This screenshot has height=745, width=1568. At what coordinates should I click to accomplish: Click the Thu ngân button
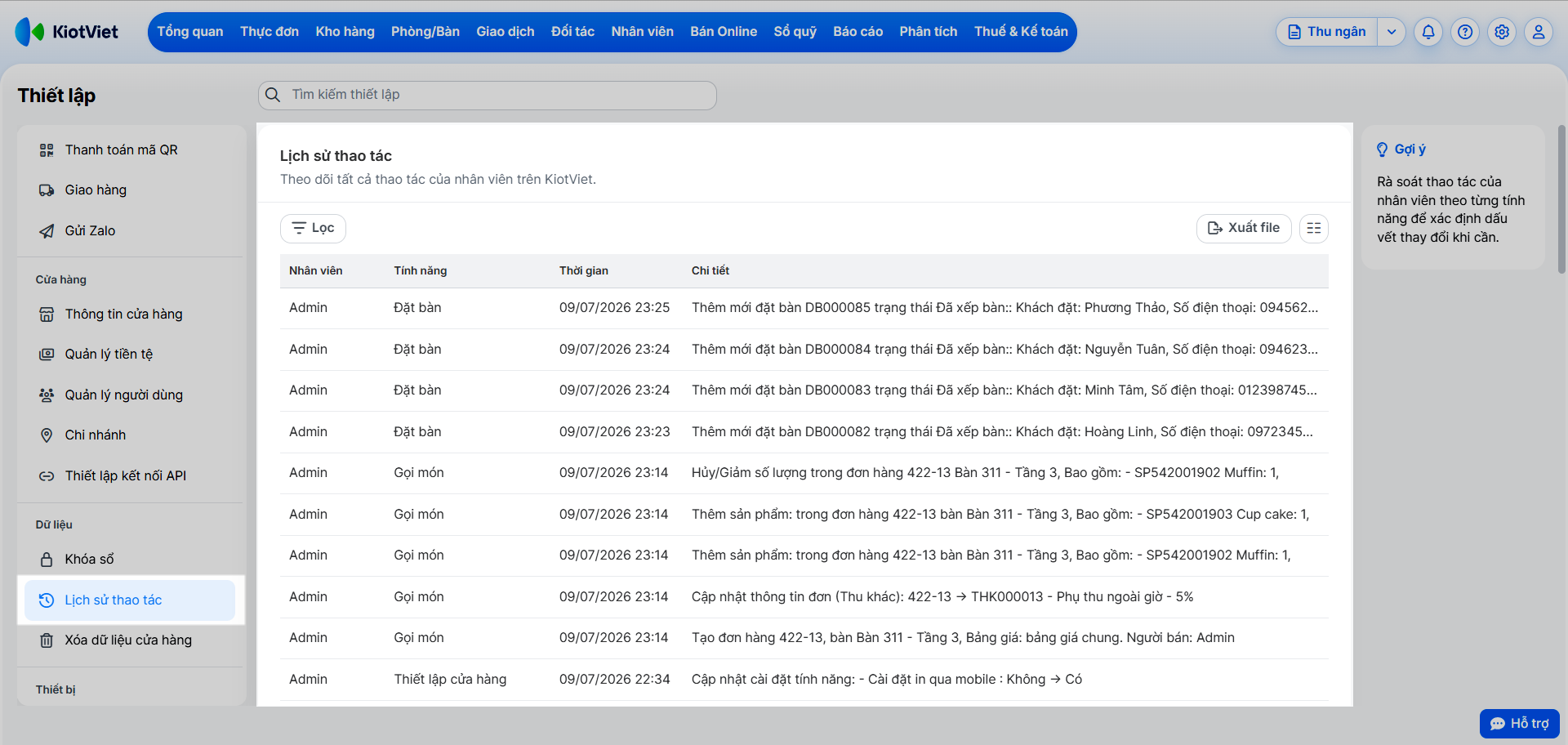click(x=1327, y=32)
